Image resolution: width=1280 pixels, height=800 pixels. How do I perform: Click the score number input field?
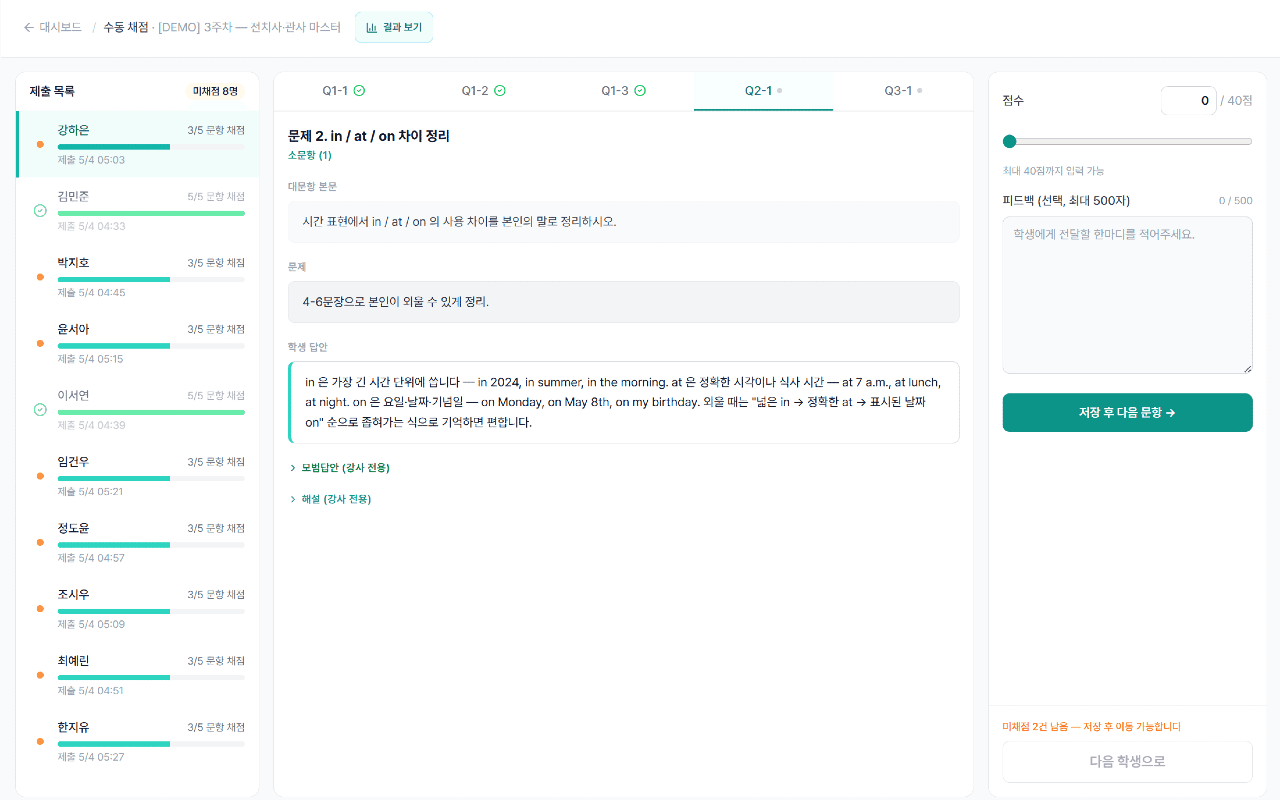coord(1188,101)
